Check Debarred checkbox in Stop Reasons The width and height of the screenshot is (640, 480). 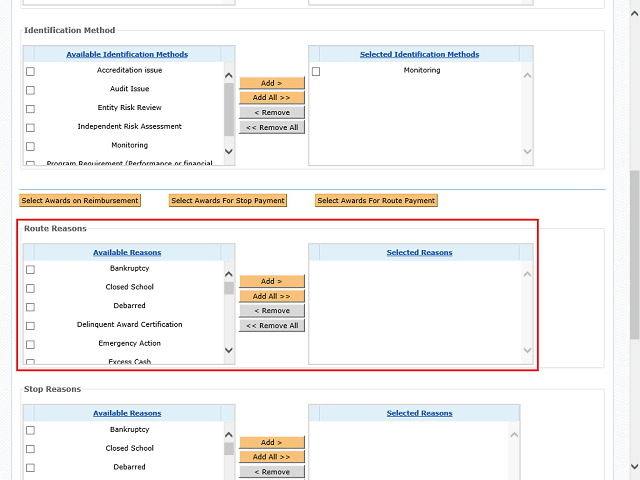tap(30, 468)
